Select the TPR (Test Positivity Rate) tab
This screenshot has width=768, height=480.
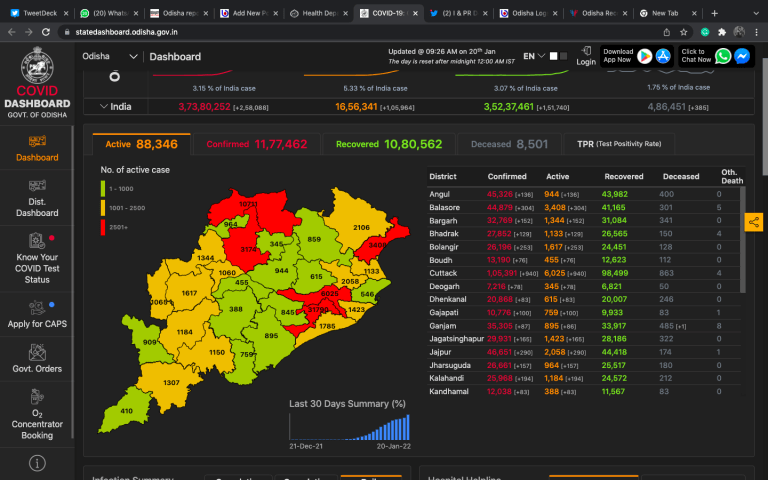618,144
